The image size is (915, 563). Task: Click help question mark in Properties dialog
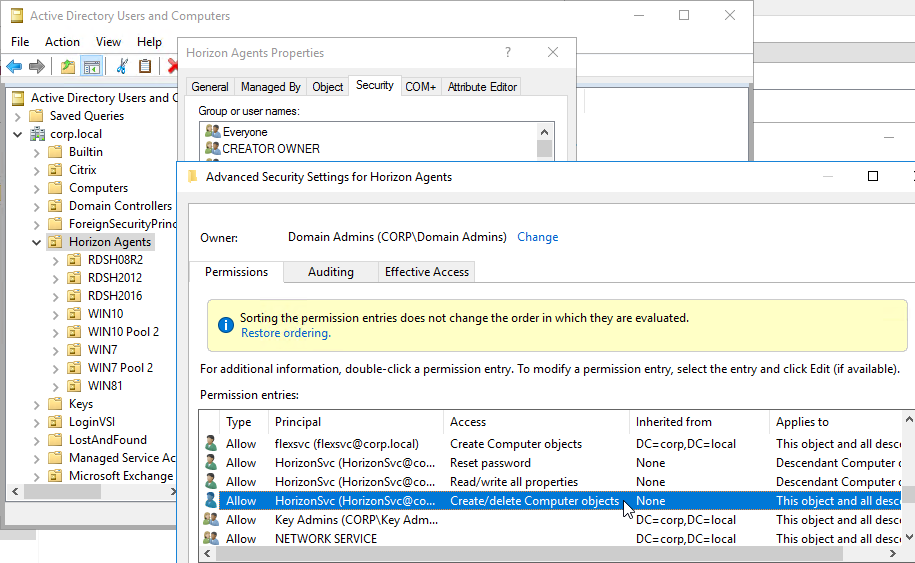tap(508, 53)
